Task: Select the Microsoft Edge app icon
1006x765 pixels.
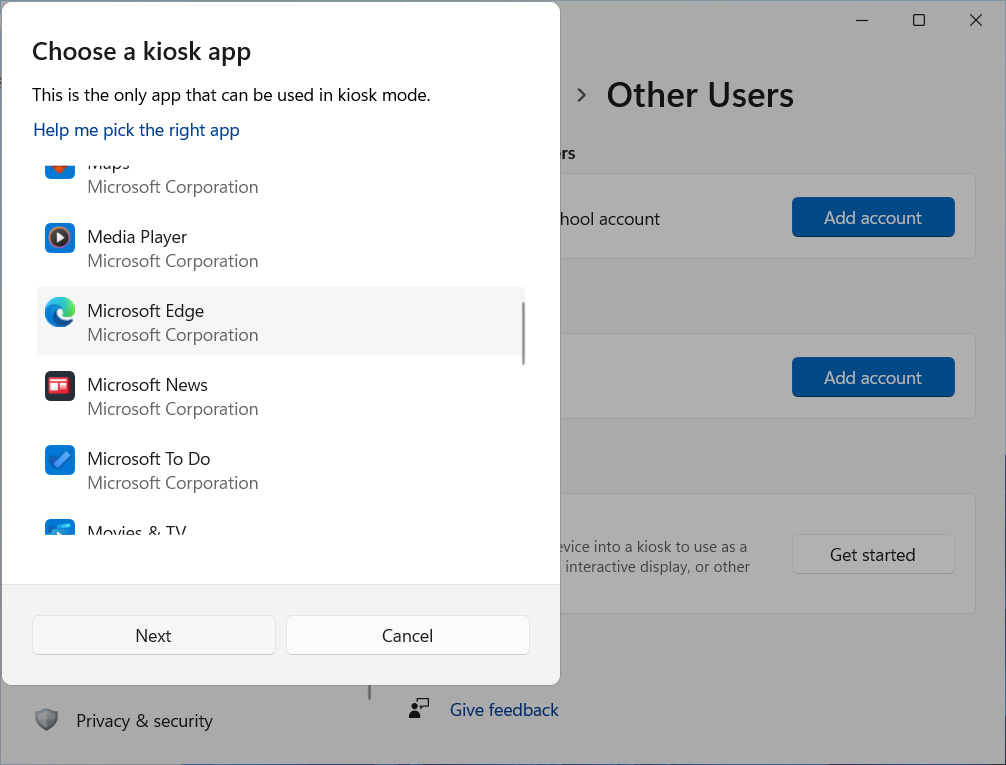Action: coord(60,312)
